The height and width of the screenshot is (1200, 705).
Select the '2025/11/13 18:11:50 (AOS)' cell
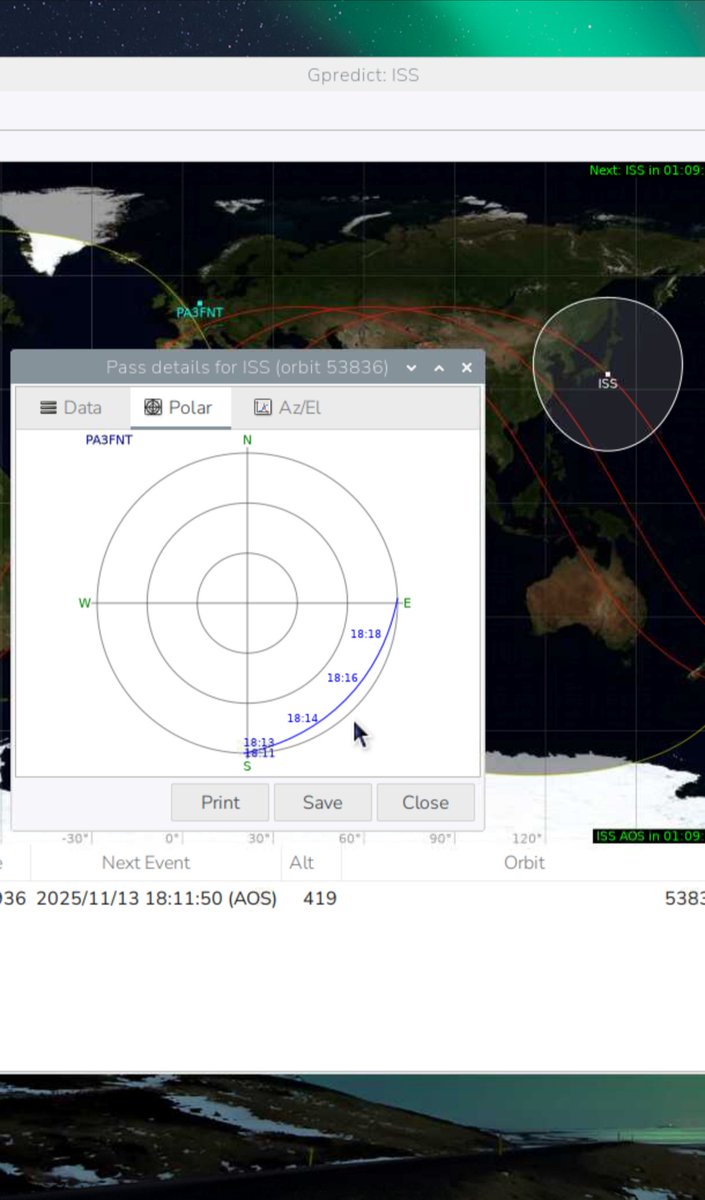tap(156, 898)
